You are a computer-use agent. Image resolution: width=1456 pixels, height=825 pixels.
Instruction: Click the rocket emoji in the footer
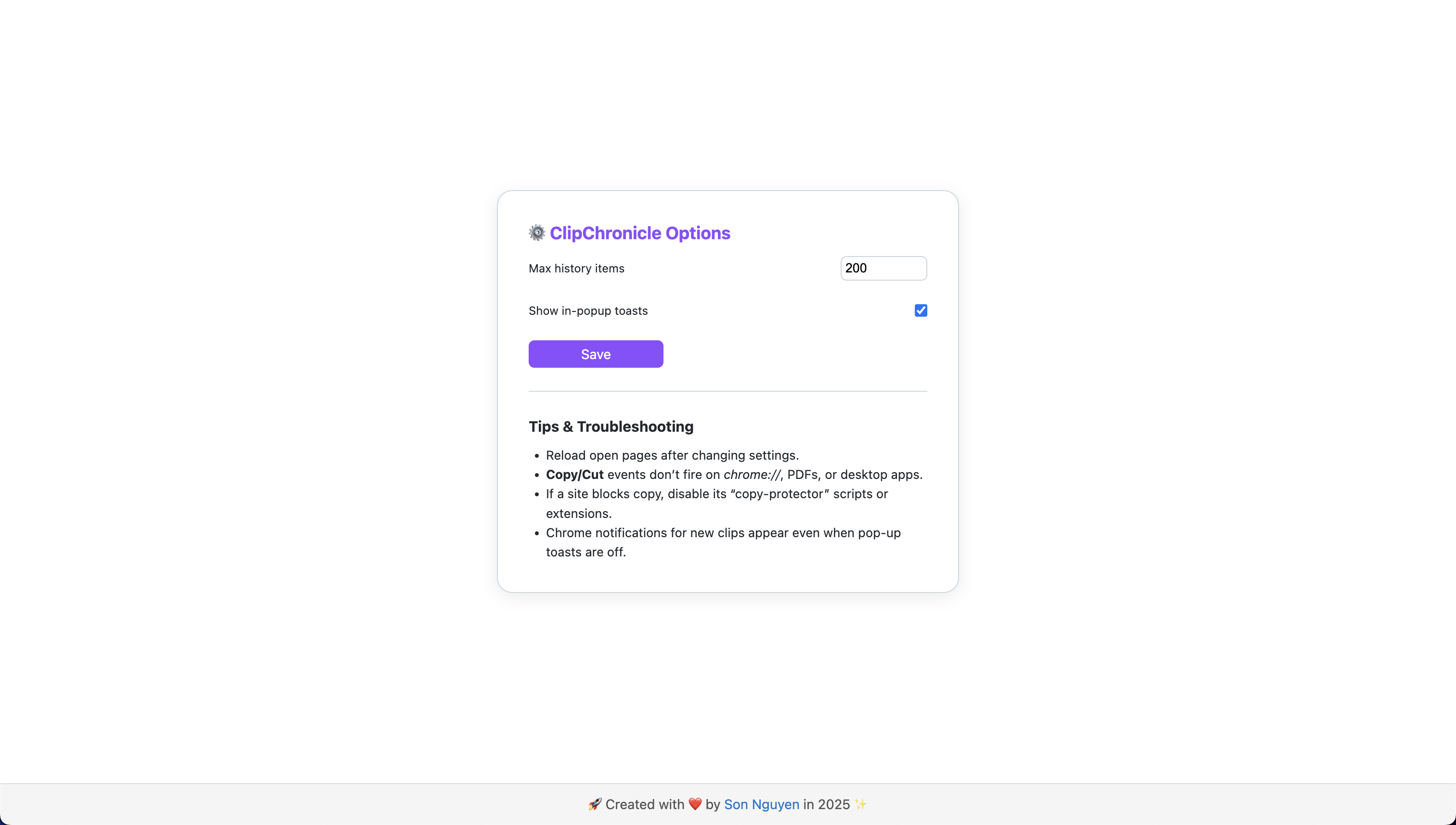tap(595, 804)
